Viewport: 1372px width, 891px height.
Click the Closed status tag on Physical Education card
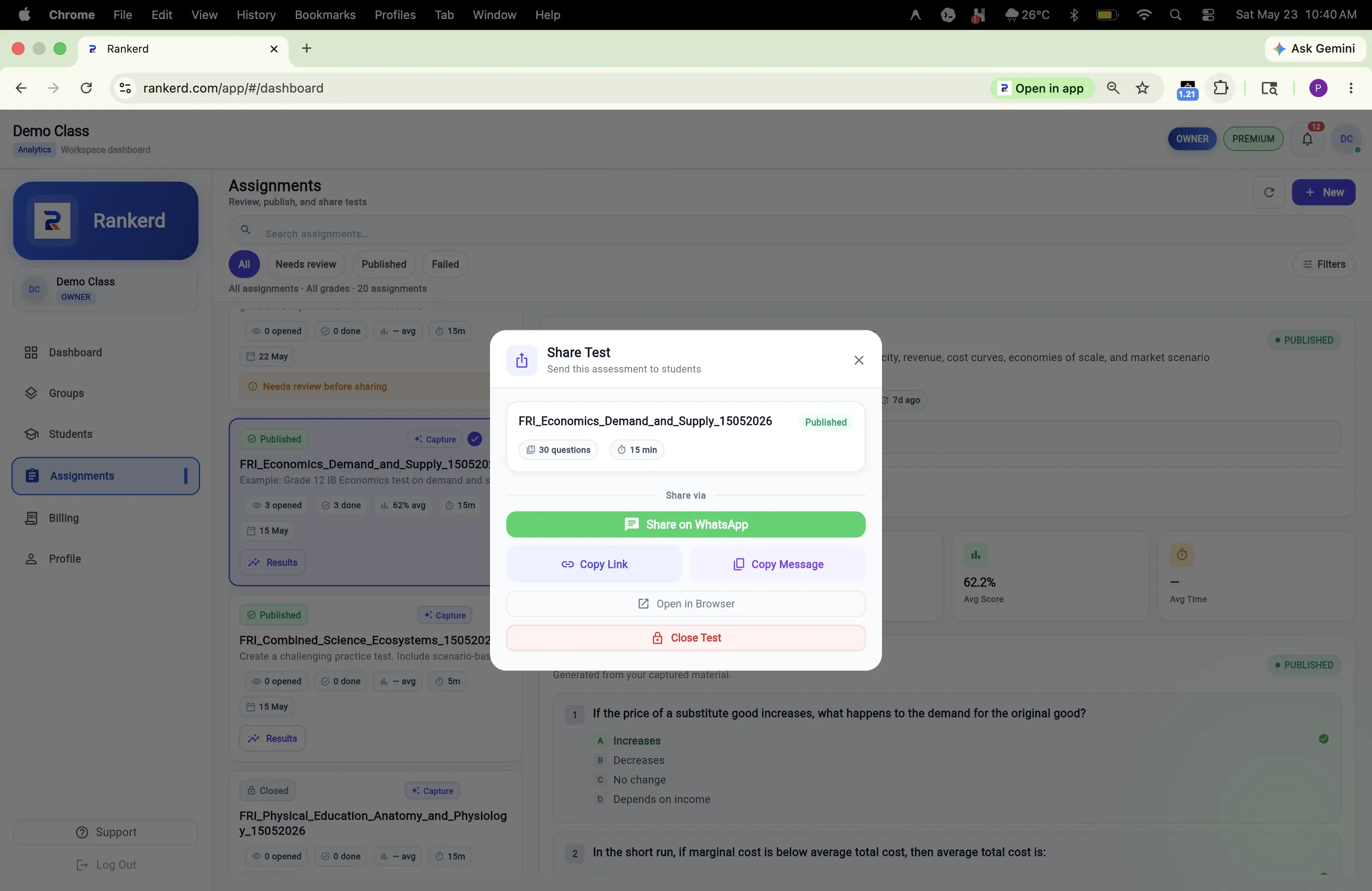point(268,791)
